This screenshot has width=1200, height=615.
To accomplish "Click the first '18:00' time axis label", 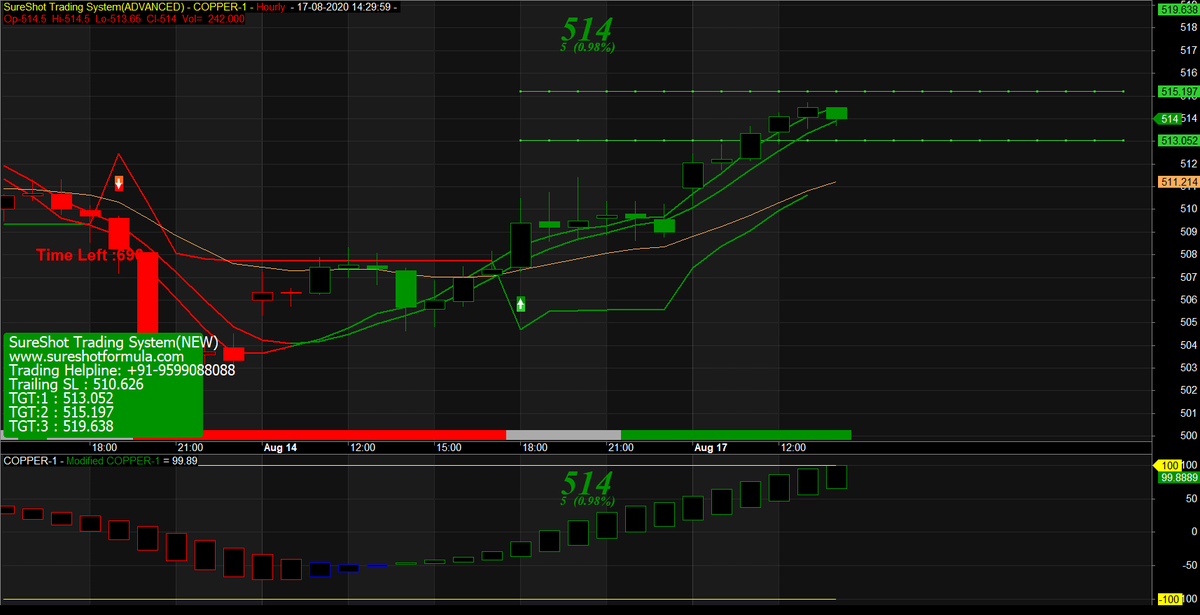I will 105,448.
